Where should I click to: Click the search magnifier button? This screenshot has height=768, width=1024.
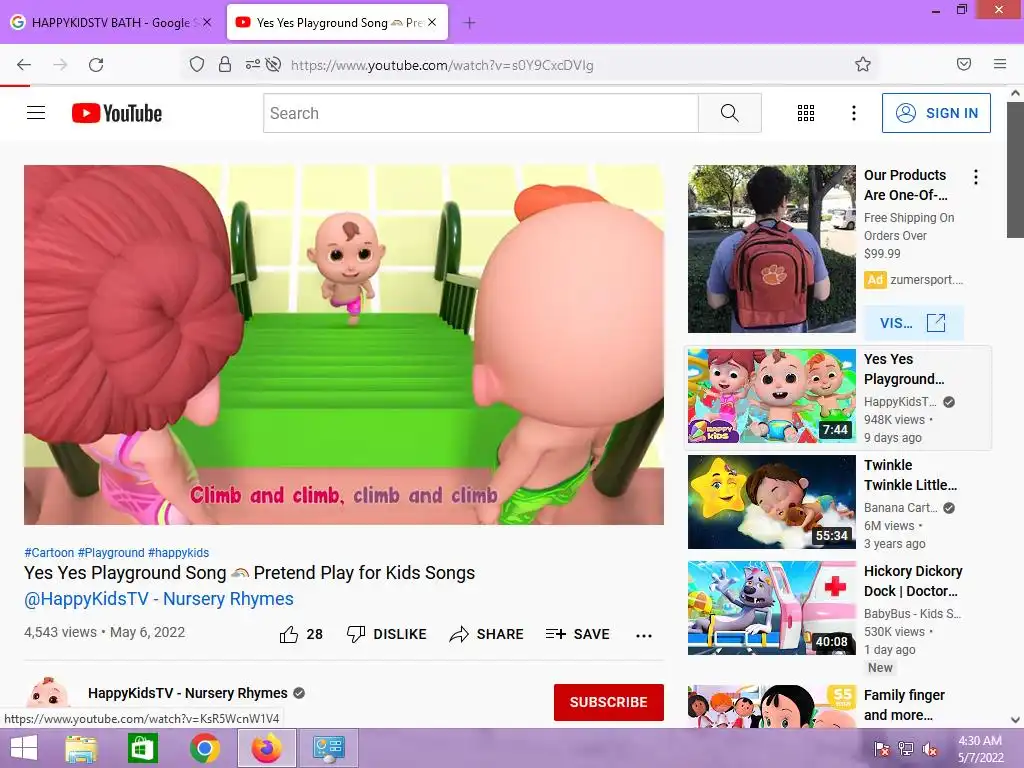coord(729,113)
